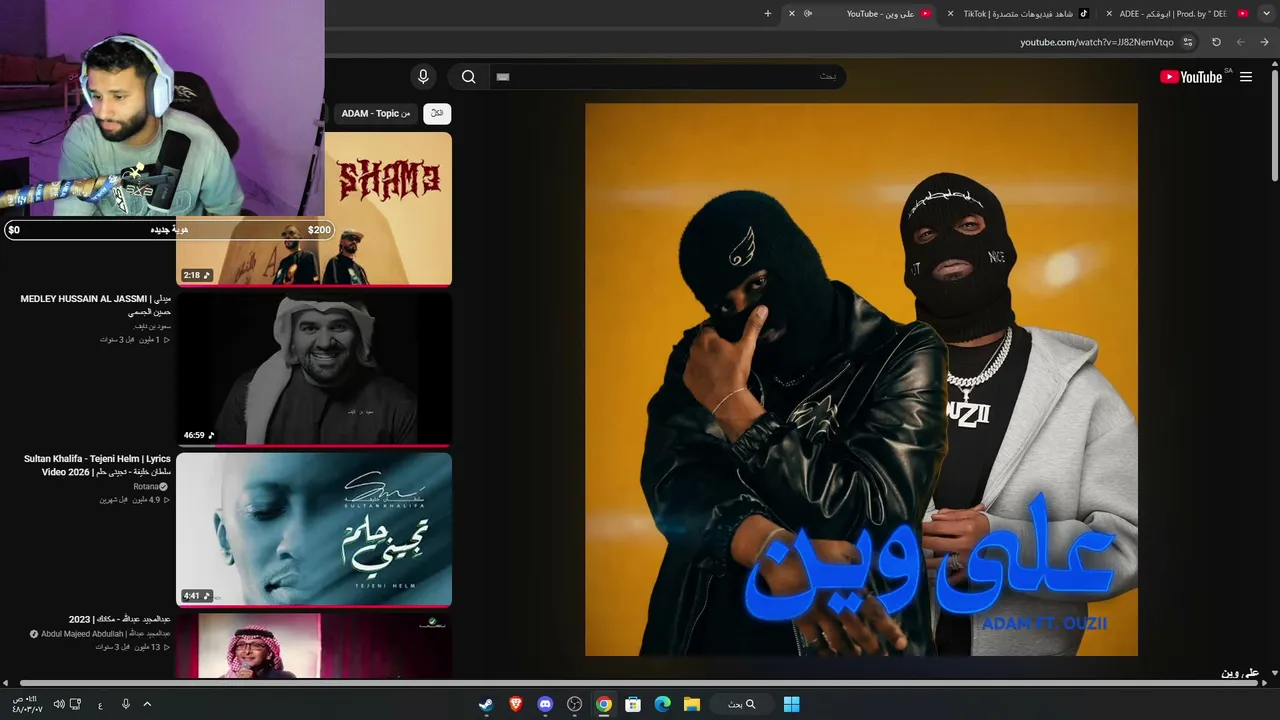
Task: Open the "MEDLEY HUSSAIN AL JASSMI" video title
Action: pyautogui.click(x=96, y=305)
